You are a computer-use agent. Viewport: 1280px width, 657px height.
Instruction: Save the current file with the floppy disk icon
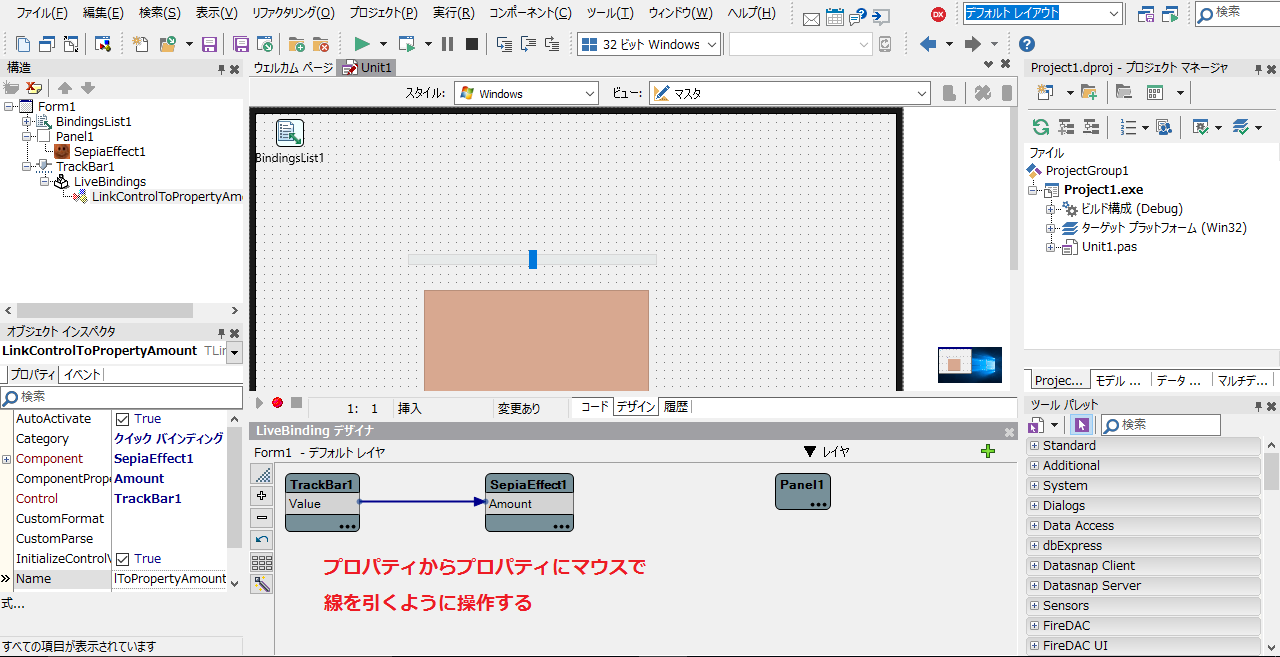[x=209, y=44]
